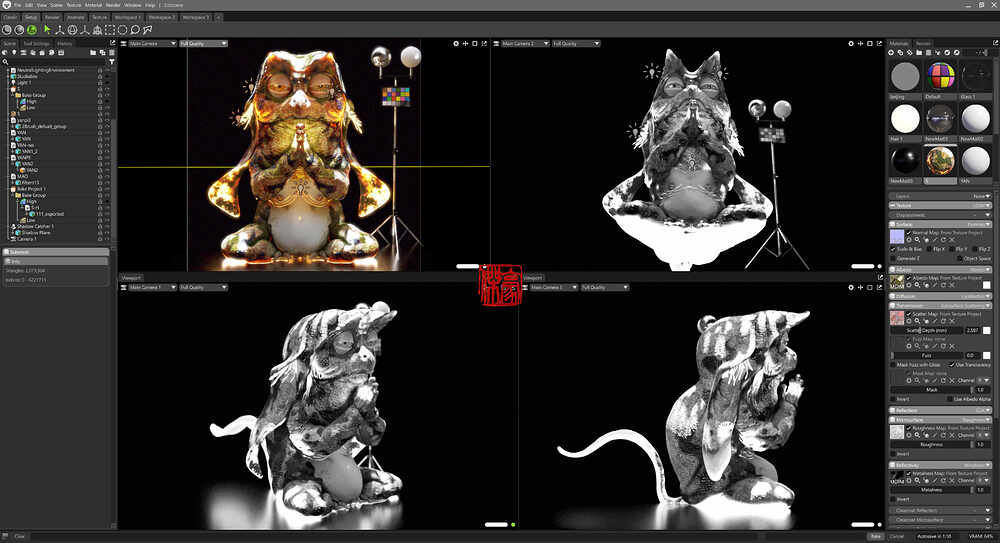Image resolution: width=1000 pixels, height=543 pixels.
Task: Select the rectangular marquee selection tool
Action: [110, 29]
